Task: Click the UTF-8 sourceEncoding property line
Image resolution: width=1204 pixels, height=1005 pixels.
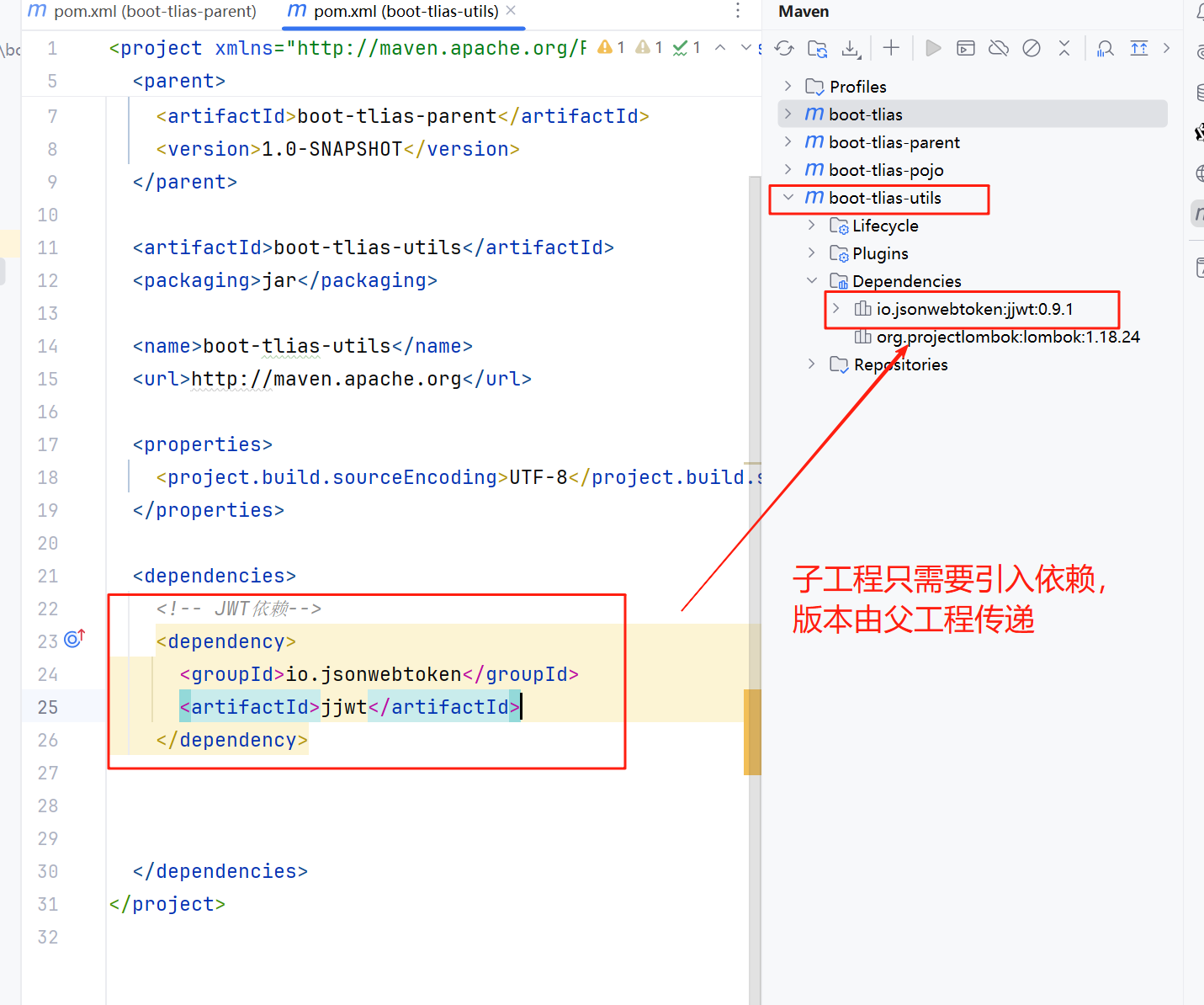Action: [459, 477]
